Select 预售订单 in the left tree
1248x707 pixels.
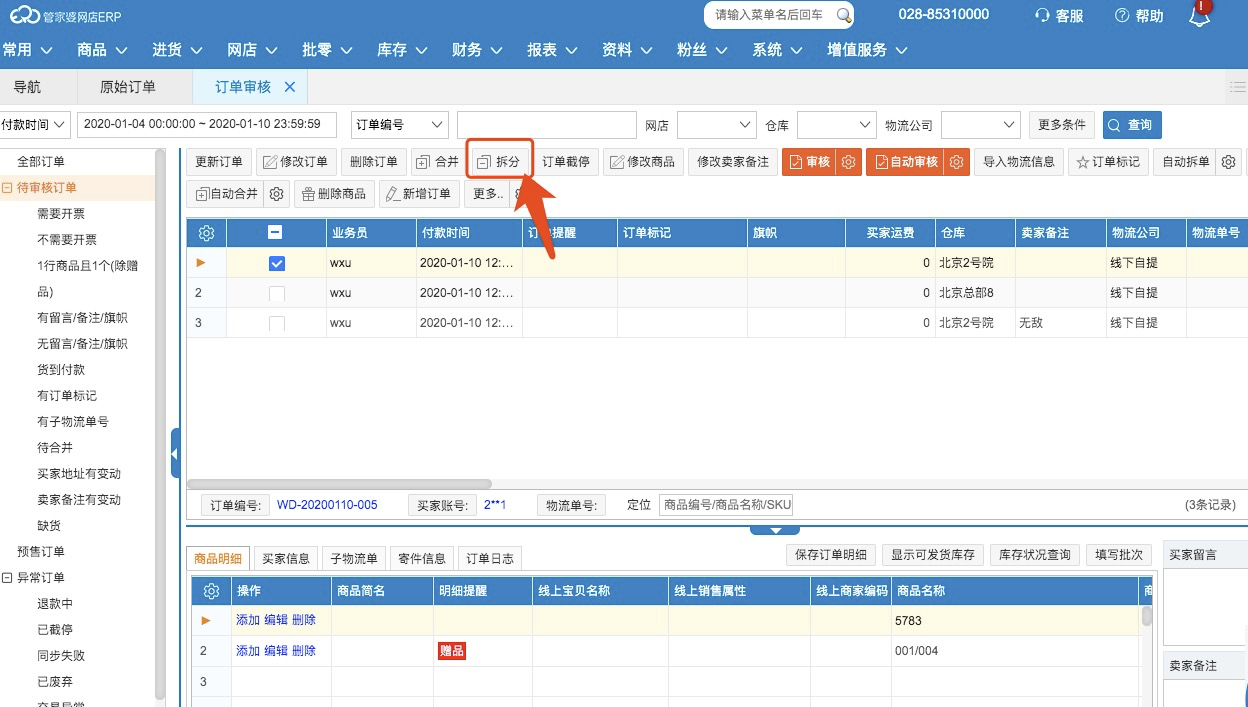coord(41,551)
